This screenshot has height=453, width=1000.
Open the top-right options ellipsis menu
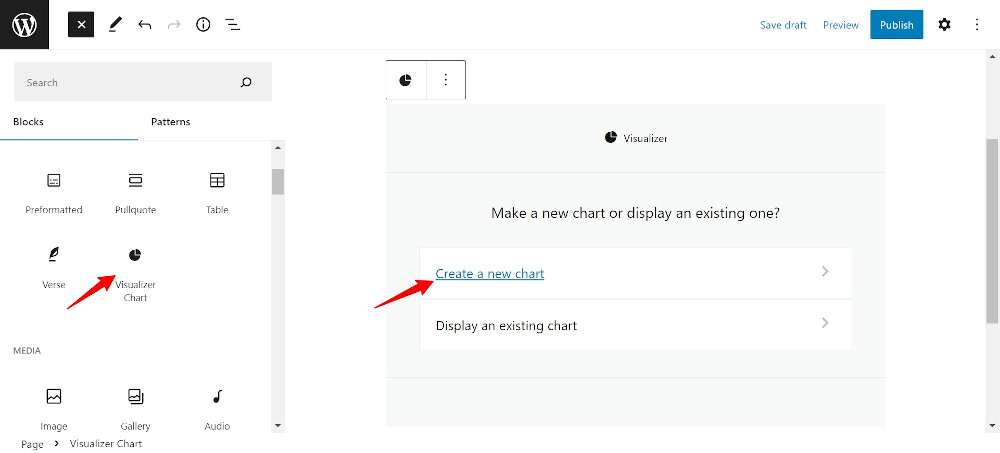pos(977,25)
